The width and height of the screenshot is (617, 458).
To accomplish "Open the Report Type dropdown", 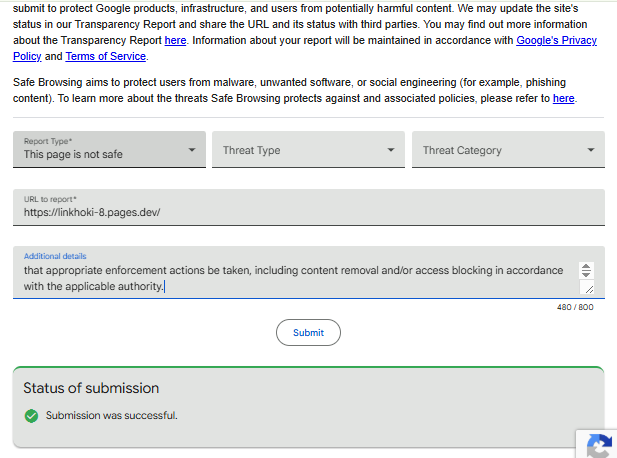I will pyautogui.click(x=109, y=150).
